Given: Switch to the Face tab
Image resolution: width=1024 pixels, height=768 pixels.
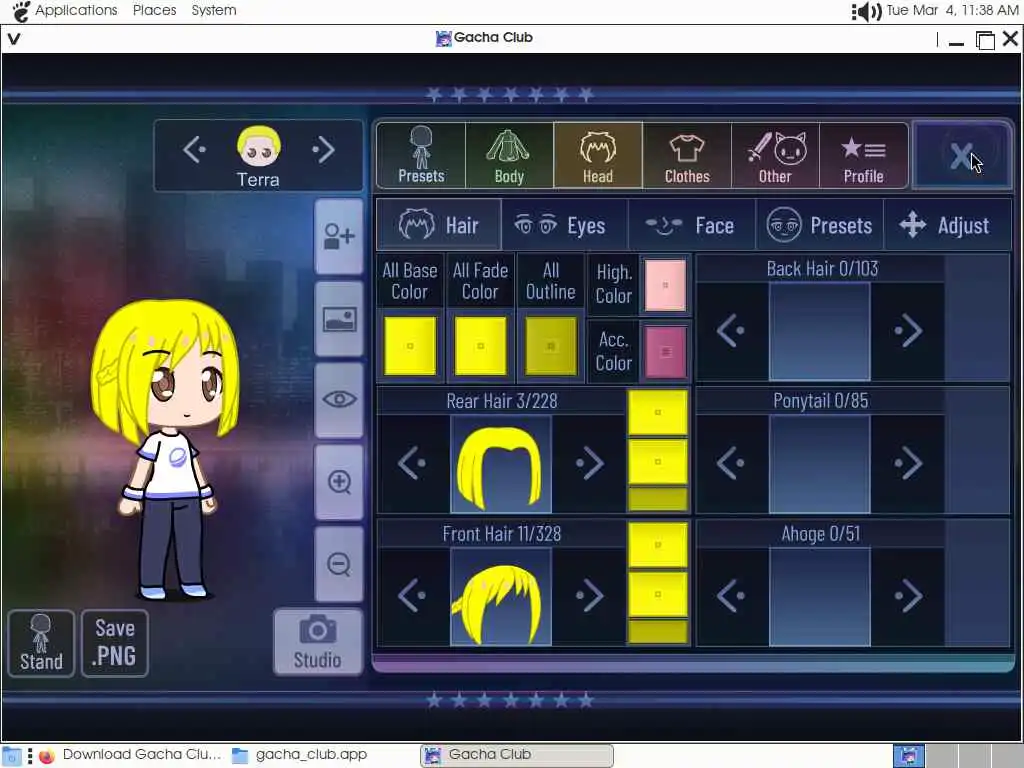Looking at the screenshot, I should coord(692,225).
